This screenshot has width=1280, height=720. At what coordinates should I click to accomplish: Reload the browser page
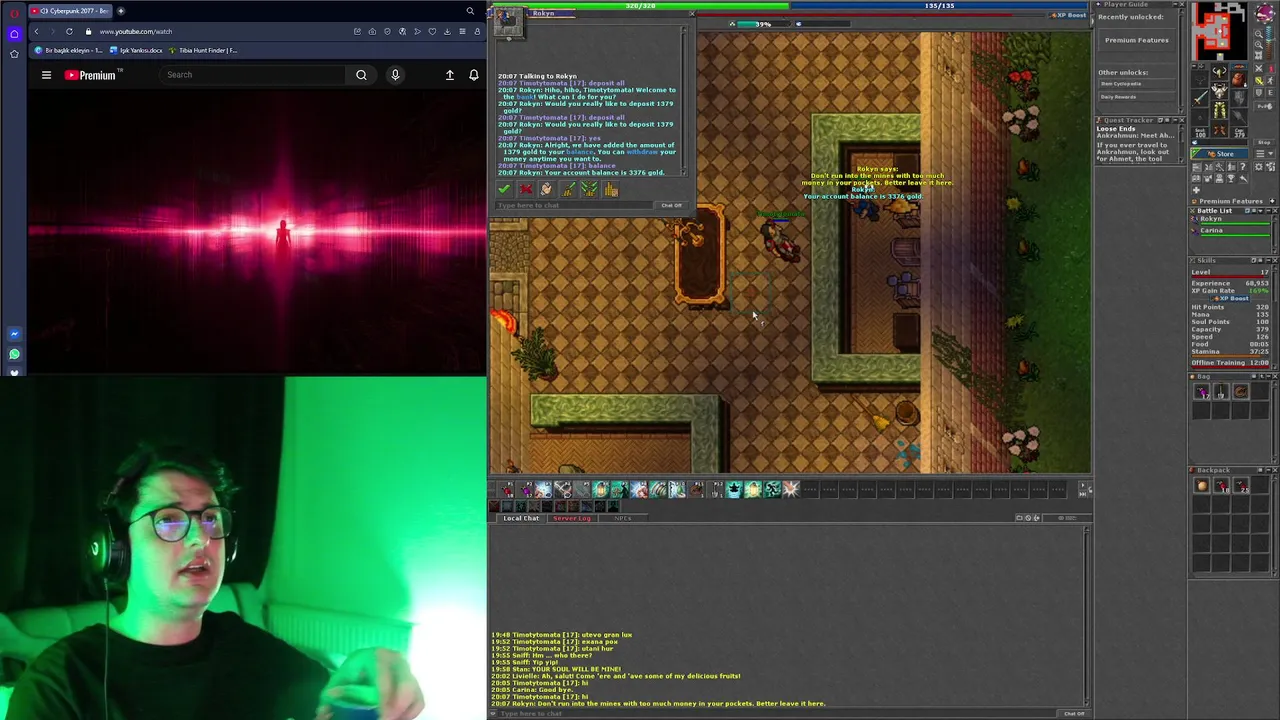click(x=69, y=31)
